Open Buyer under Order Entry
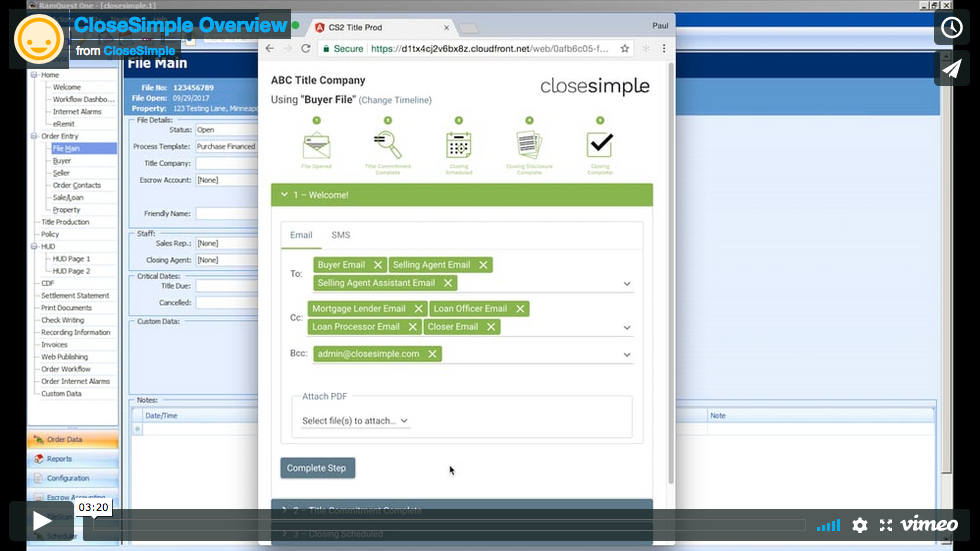The width and height of the screenshot is (980, 551). pyautogui.click(x=62, y=161)
